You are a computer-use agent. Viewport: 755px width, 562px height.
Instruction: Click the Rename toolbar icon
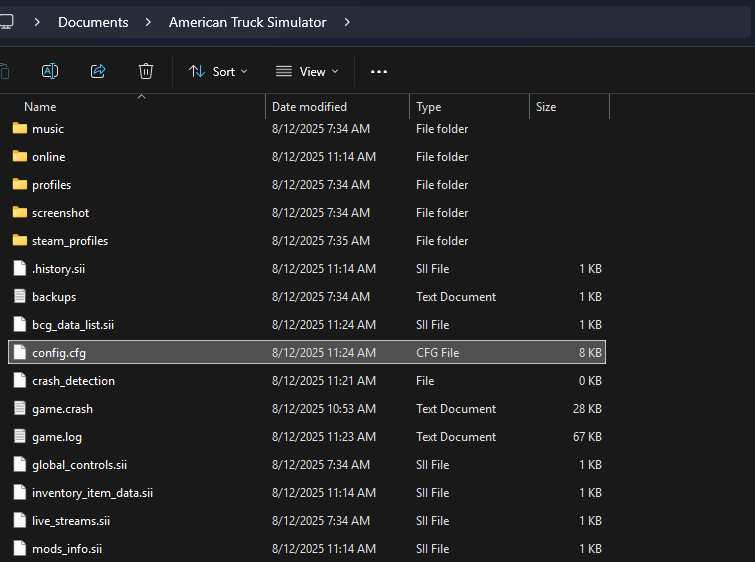tap(50, 72)
